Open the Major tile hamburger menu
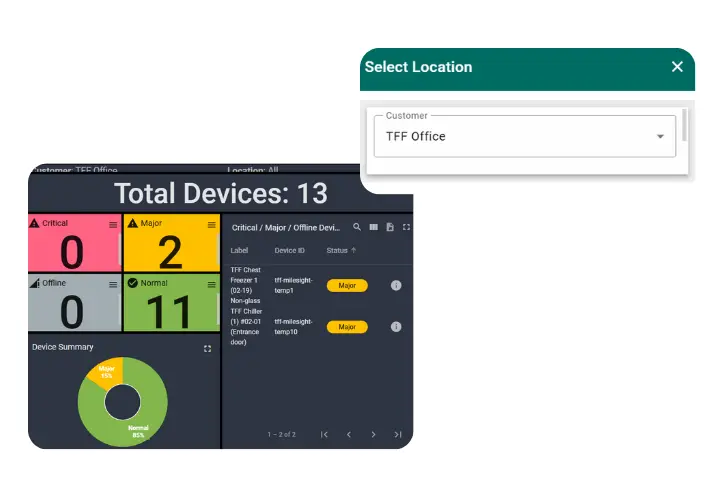Viewport: 720px width, 478px height. coord(211,225)
